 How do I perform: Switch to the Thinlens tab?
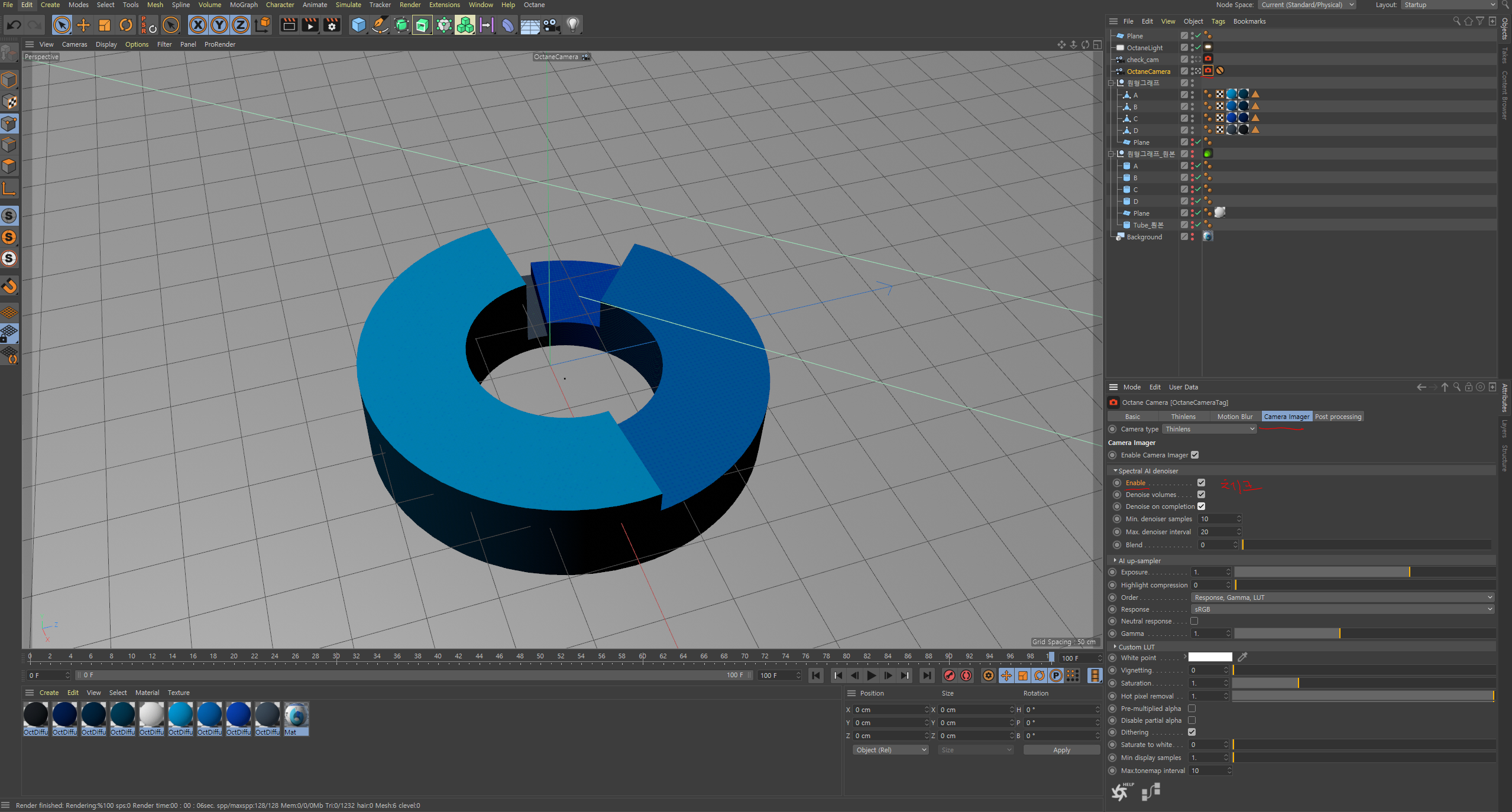[x=1183, y=417]
